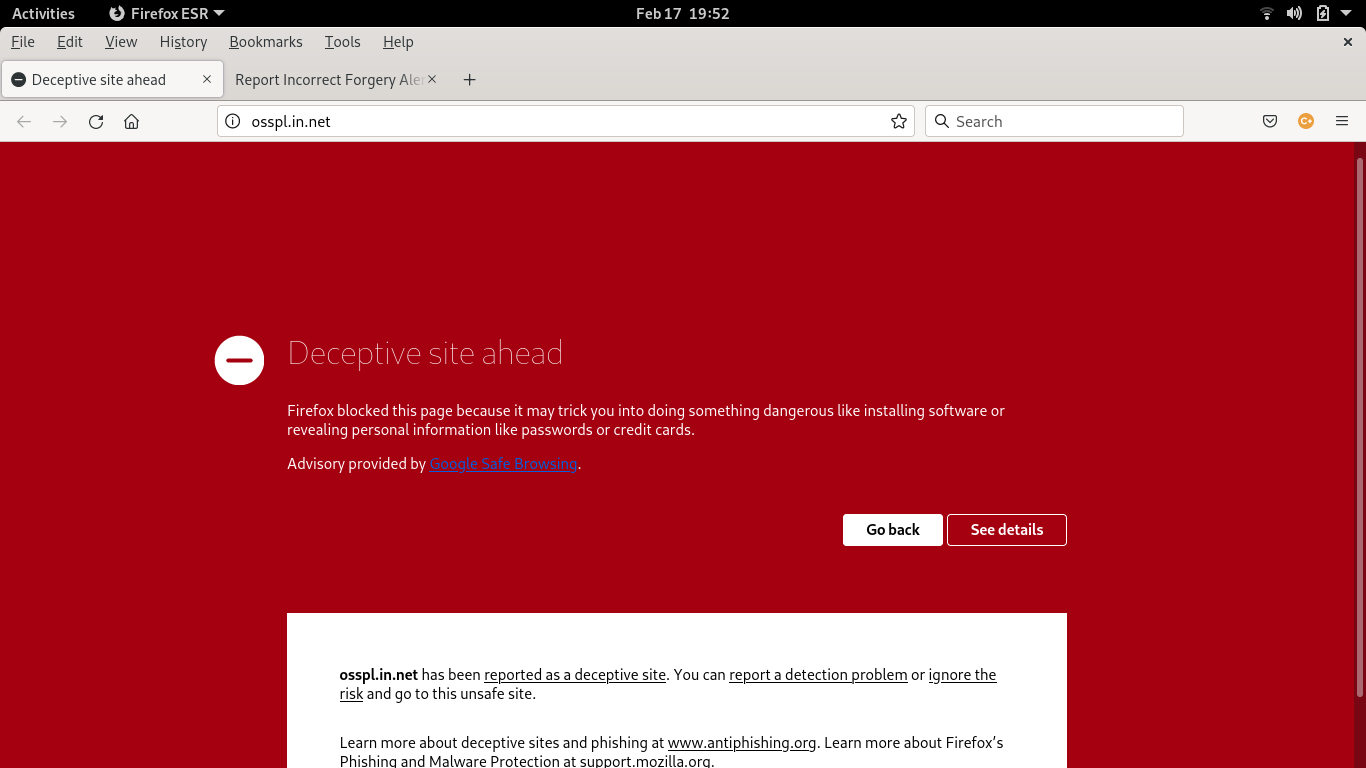Viewport: 1366px width, 768px height.
Task: Close the Report Incorrect Forgery Alert tab
Action: (x=432, y=79)
